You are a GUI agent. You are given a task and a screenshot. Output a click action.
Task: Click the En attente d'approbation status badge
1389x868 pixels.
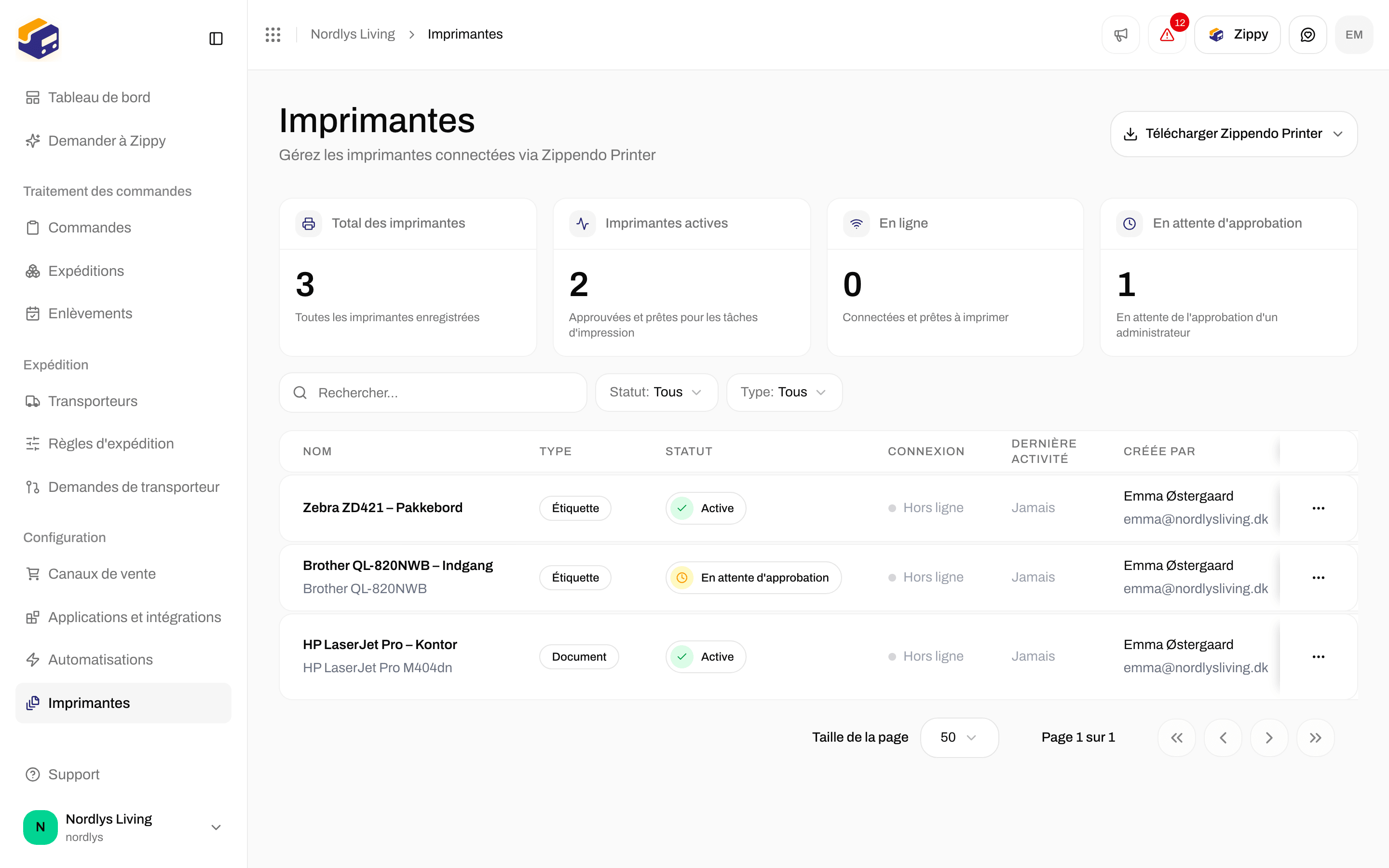tap(753, 578)
